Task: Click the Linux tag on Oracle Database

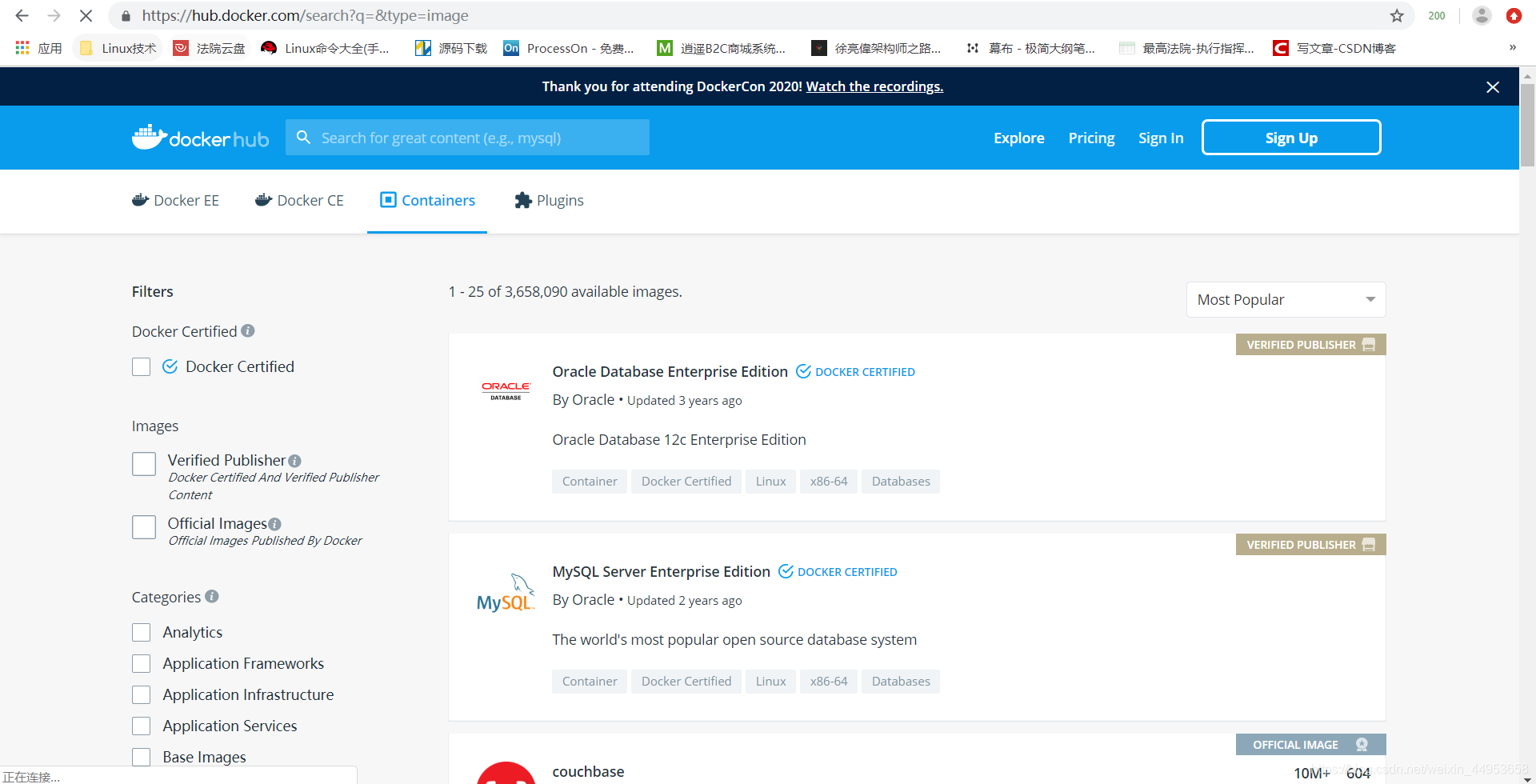Action: point(770,481)
